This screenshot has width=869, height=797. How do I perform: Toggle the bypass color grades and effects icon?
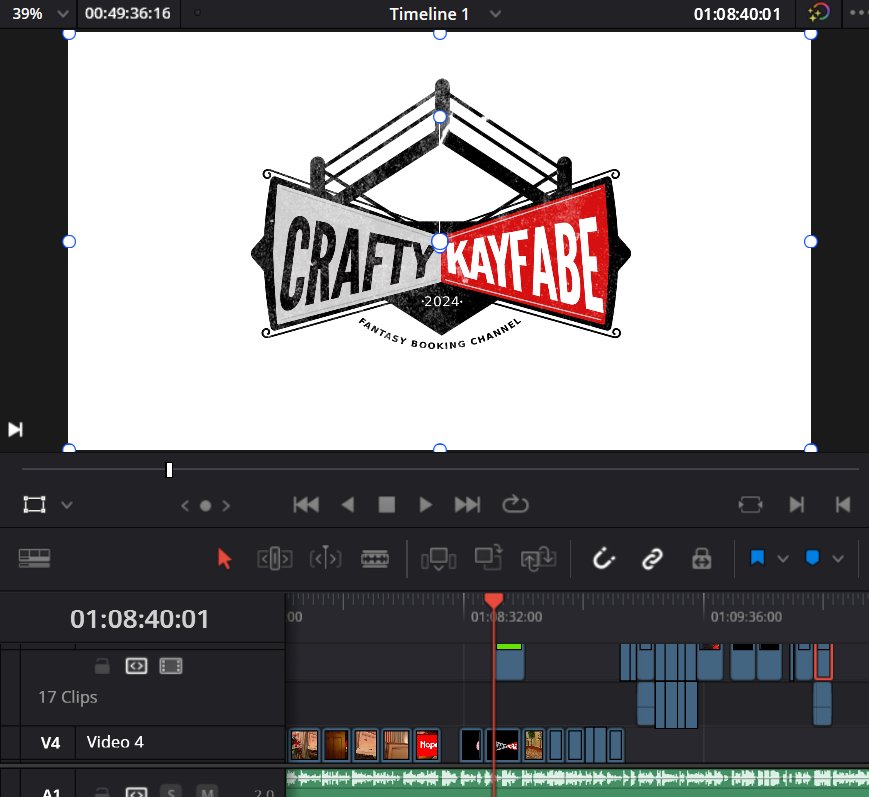pyautogui.click(x=819, y=12)
